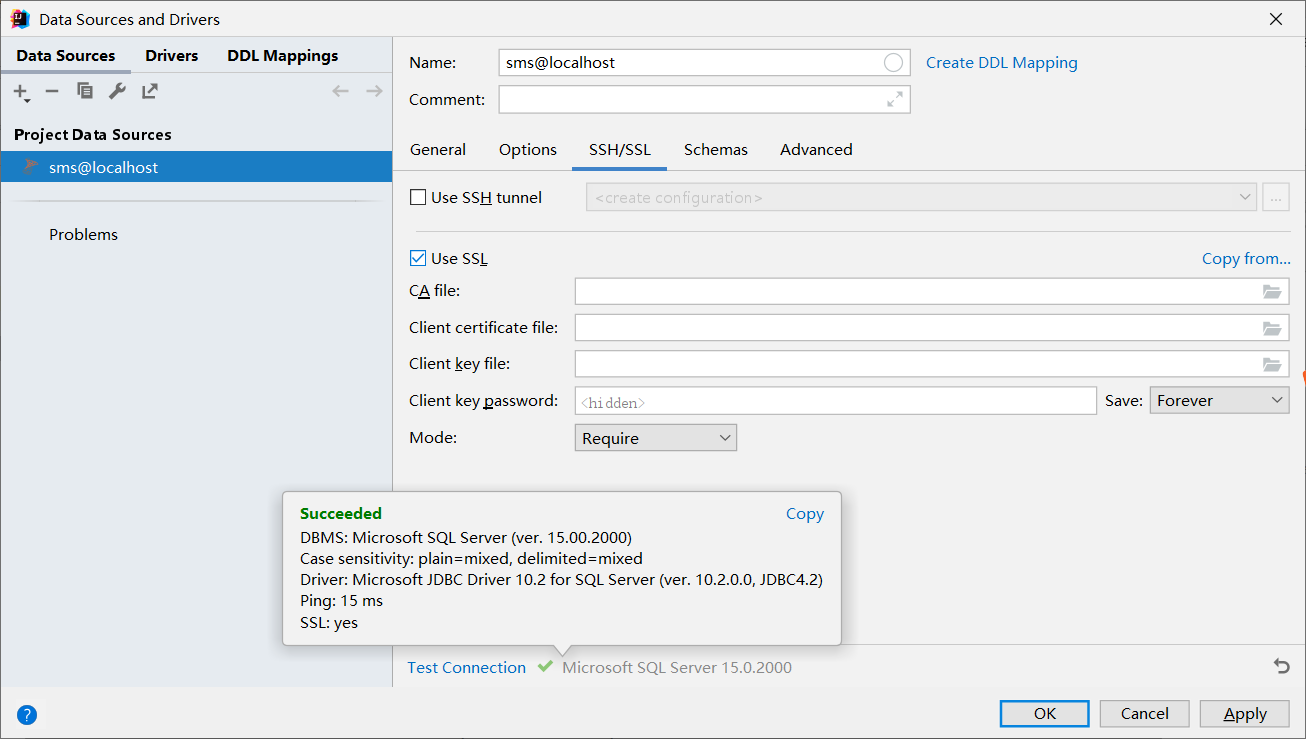The image size is (1306, 739).
Task: Uncheck the Use SSL checkbox
Action: 418,259
